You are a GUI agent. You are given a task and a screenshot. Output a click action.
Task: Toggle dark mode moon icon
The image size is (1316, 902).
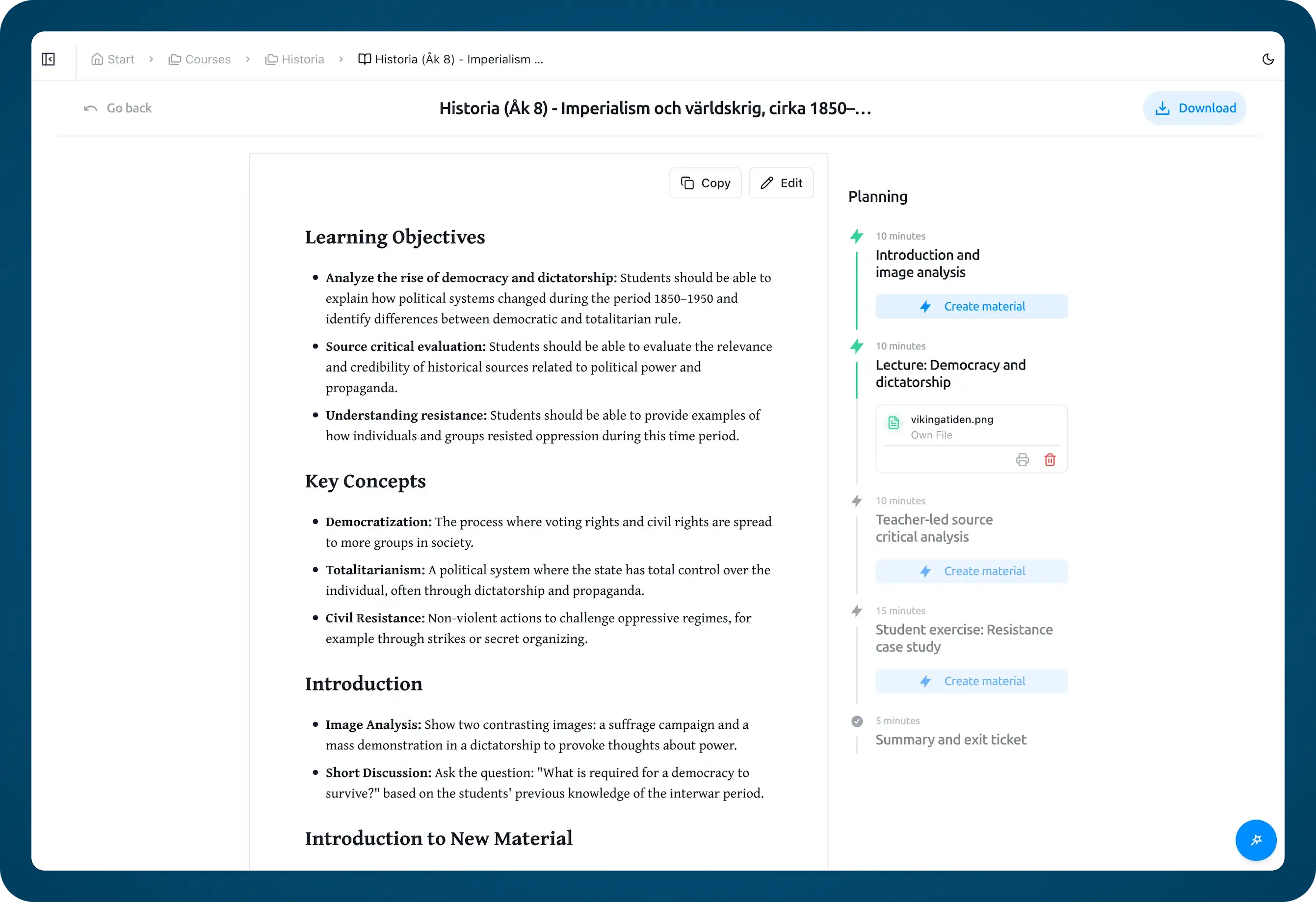(1268, 59)
